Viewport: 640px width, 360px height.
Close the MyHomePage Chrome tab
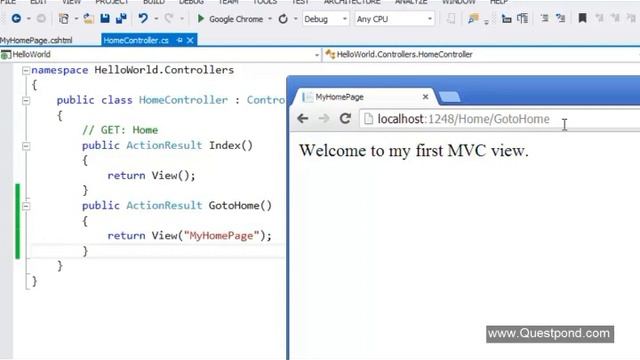(425, 97)
